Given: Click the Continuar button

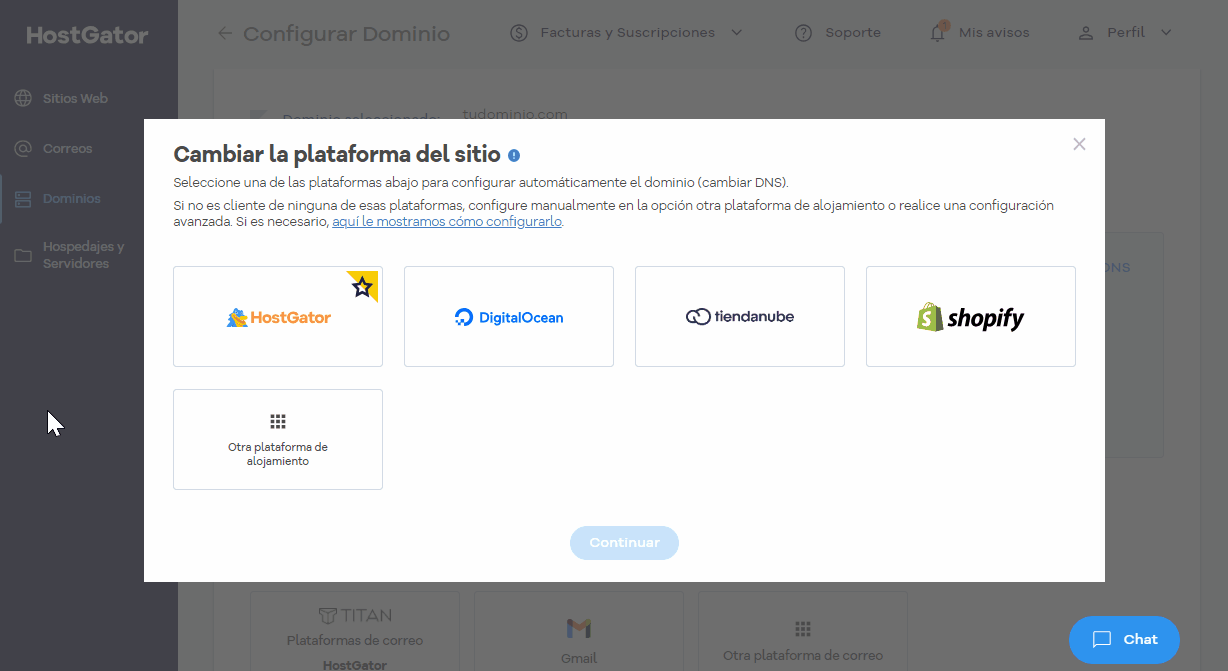Looking at the screenshot, I should click(624, 543).
